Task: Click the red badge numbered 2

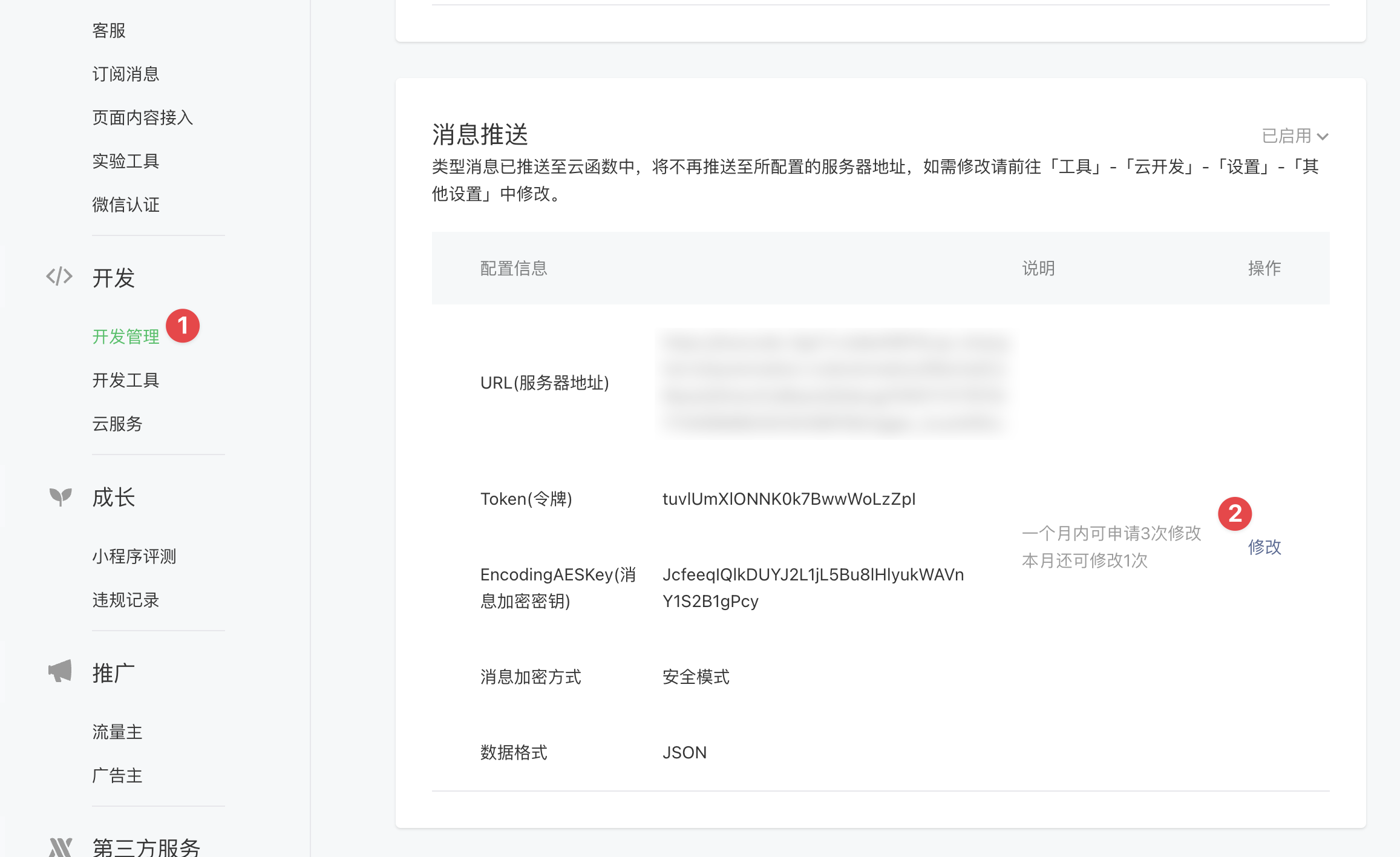Action: (x=1235, y=514)
